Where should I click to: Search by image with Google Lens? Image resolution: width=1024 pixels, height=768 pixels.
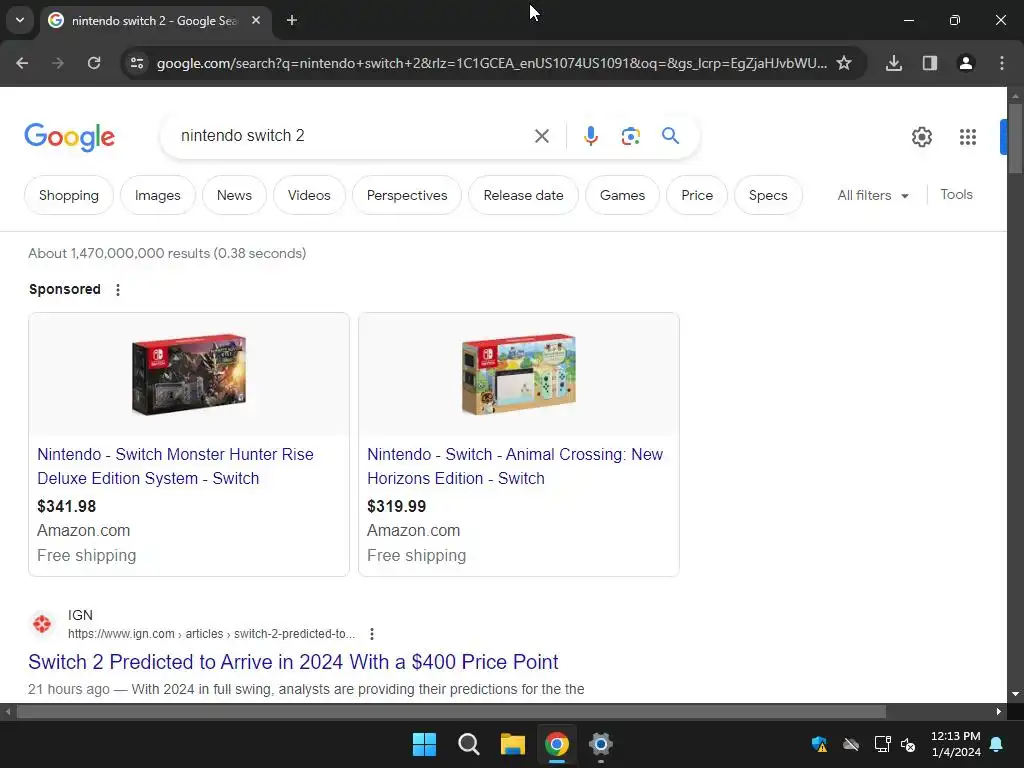pyautogui.click(x=630, y=136)
